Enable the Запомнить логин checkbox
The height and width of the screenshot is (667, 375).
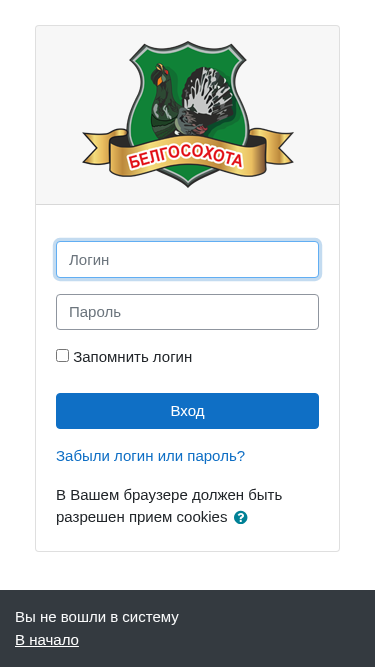[x=62, y=356]
